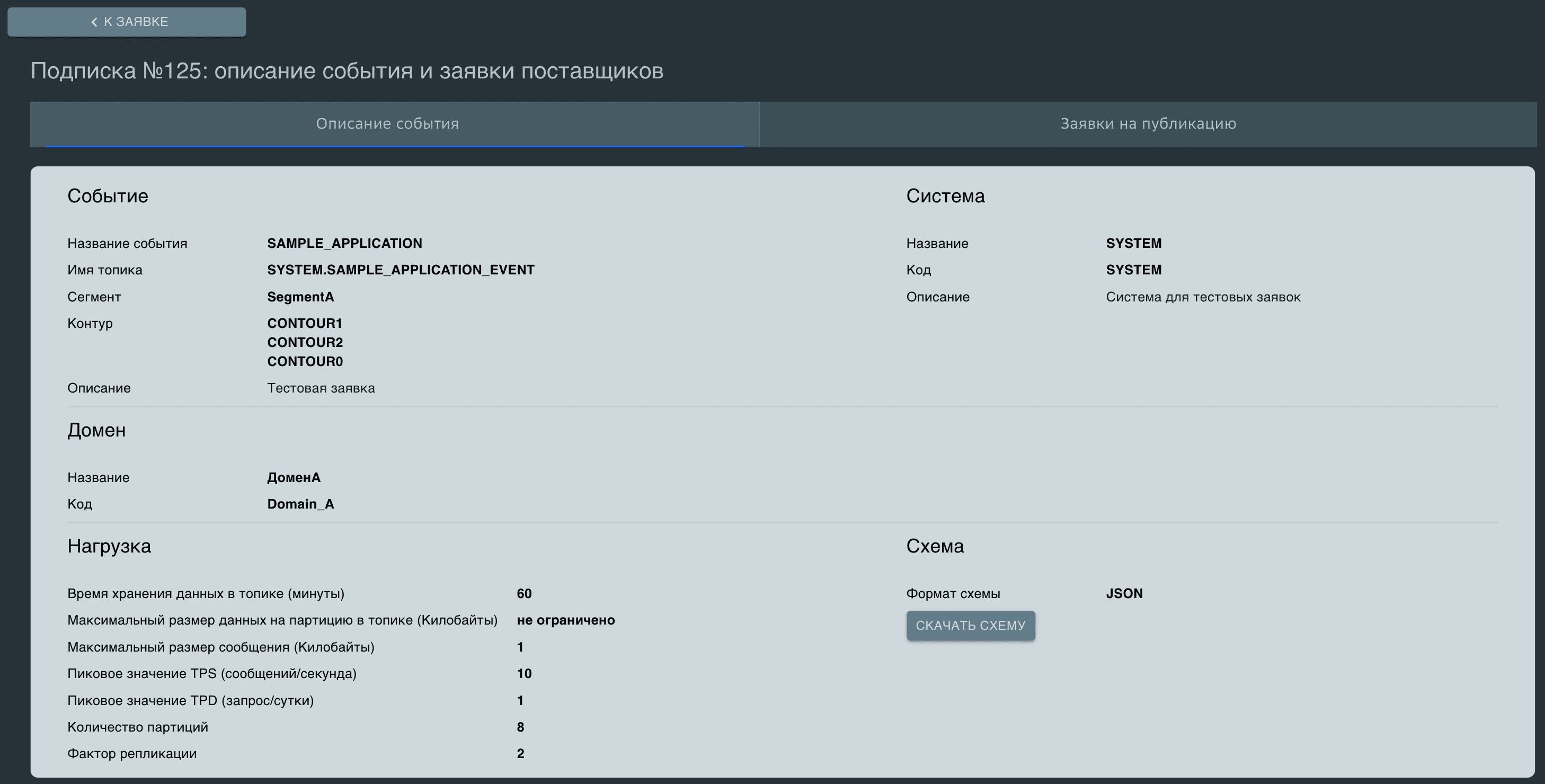The width and height of the screenshot is (1545, 784).
Task: Click event name SAMPLE_APPLICATION value
Action: pos(344,244)
